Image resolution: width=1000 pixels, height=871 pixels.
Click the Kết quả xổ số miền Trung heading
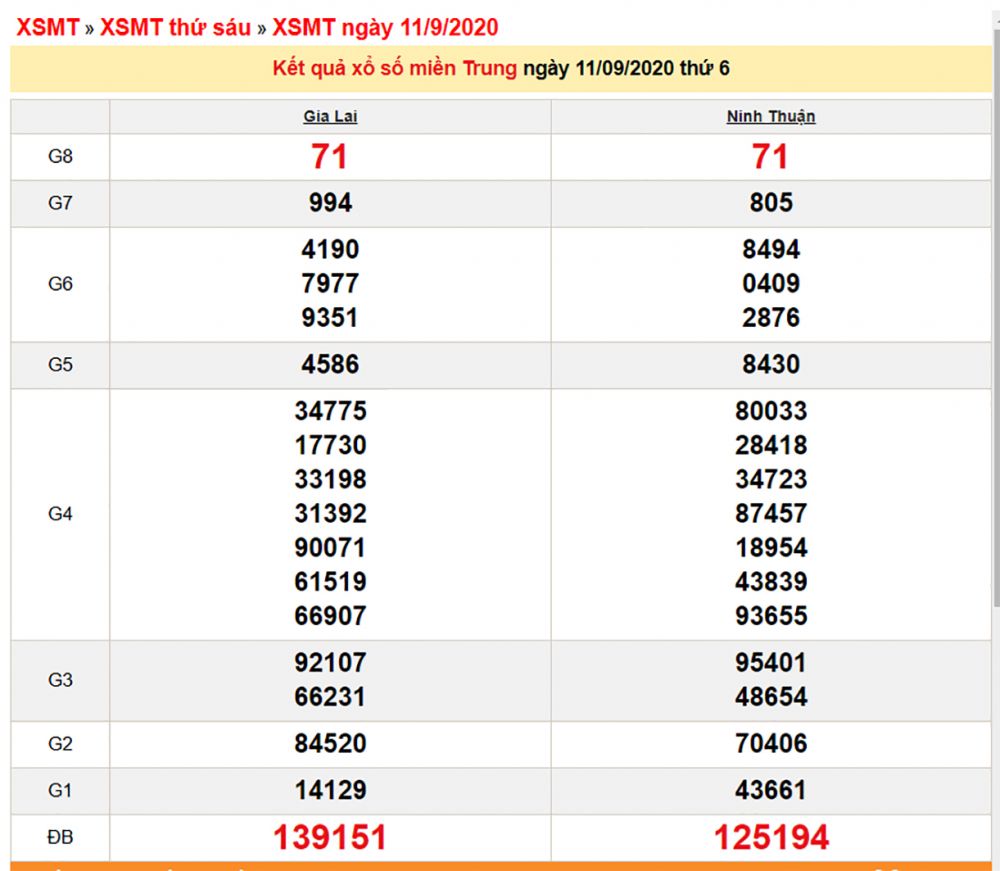395,69
